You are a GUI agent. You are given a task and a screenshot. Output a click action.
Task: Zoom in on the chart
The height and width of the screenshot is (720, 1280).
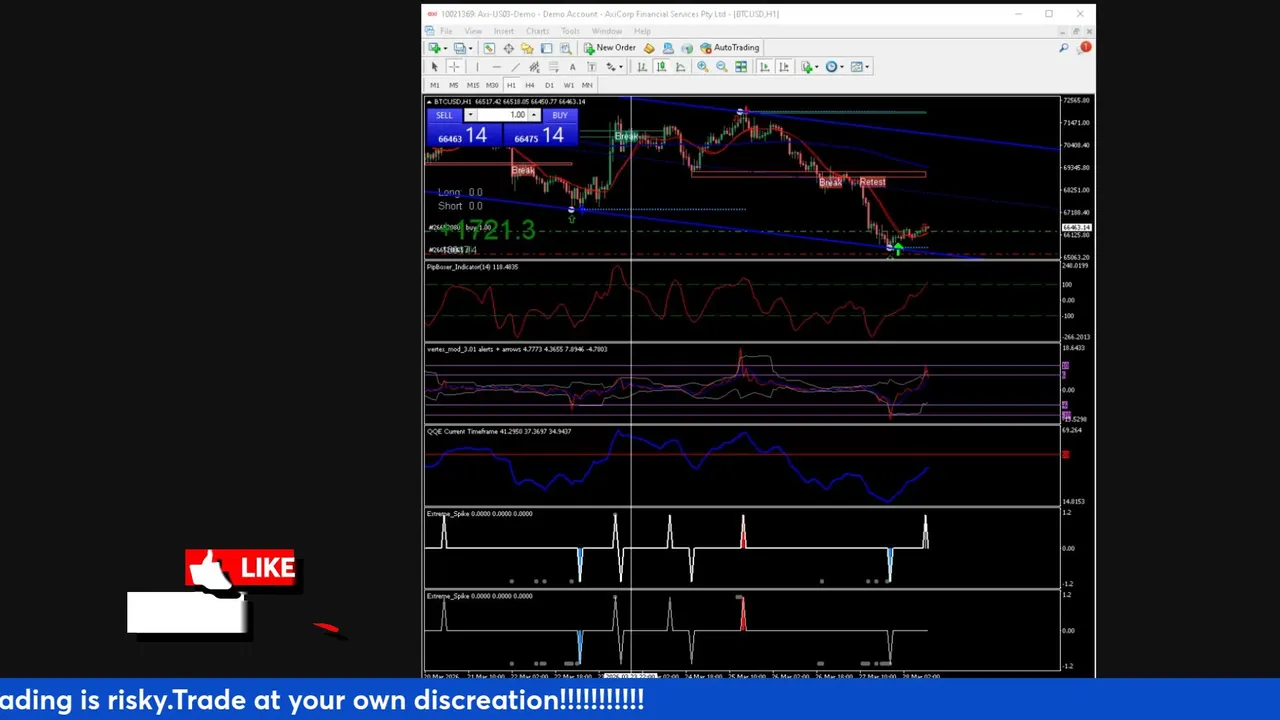click(x=702, y=67)
